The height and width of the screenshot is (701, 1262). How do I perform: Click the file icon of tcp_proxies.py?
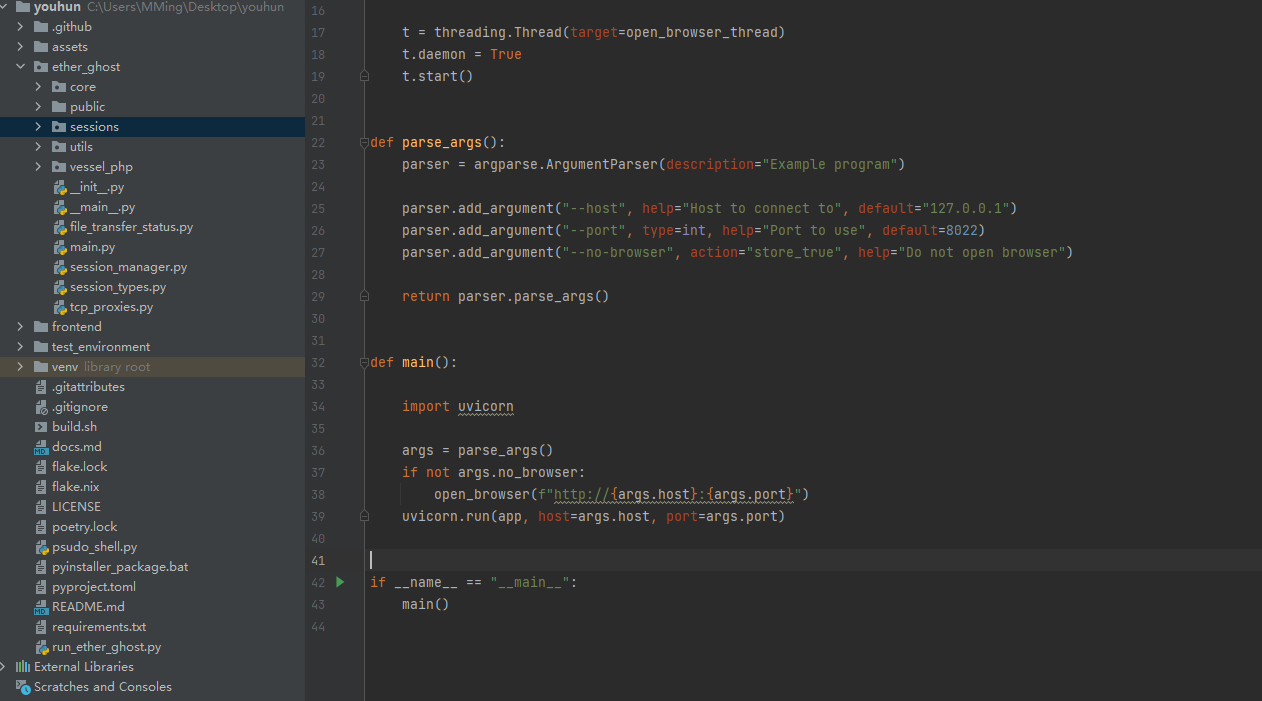point(59,307)
